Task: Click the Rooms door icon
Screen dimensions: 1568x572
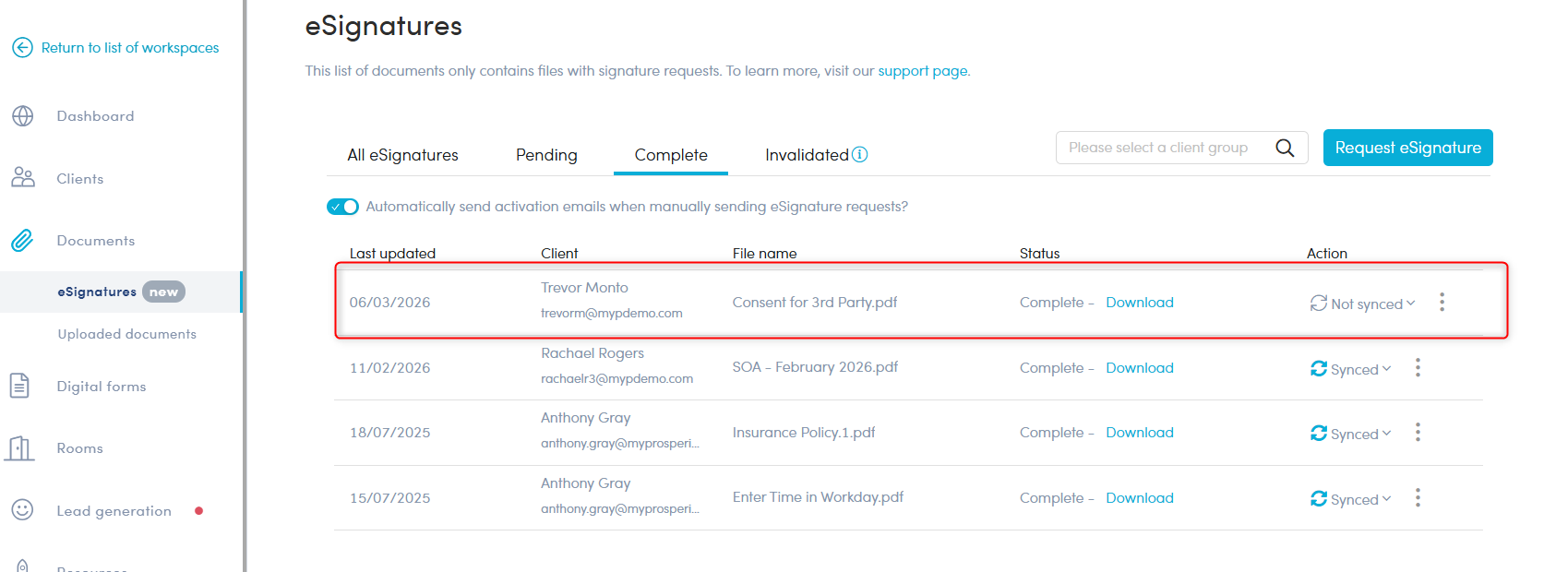Action: tap(20, 448)
